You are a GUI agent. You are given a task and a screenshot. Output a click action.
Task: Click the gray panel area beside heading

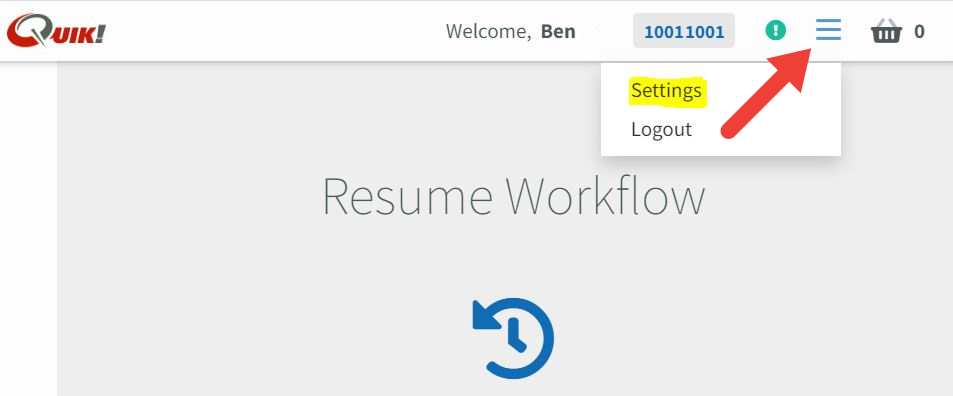tap(182, 196)
